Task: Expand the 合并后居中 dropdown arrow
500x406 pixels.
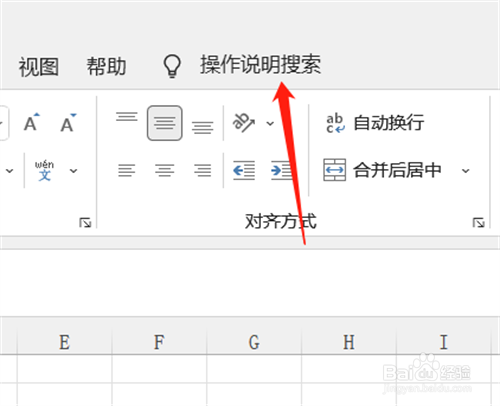Action: (465, 171)
